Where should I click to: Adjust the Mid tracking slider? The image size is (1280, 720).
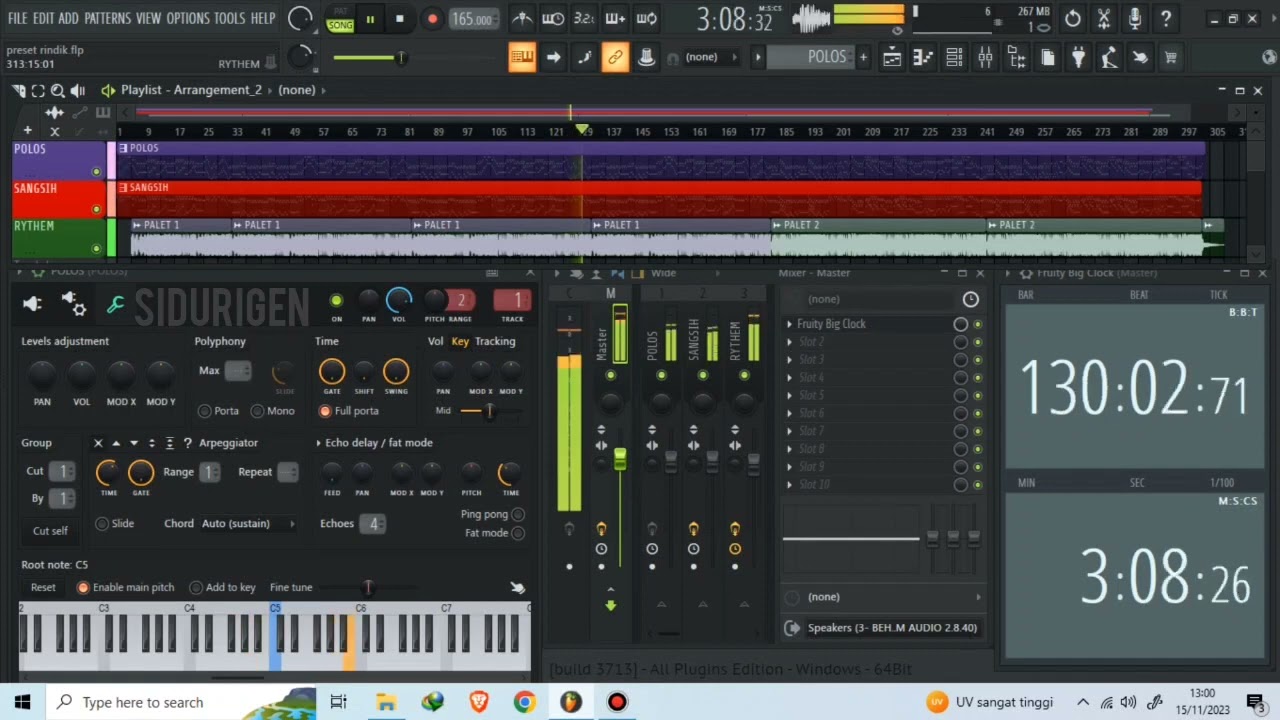[x=488, y=411]
